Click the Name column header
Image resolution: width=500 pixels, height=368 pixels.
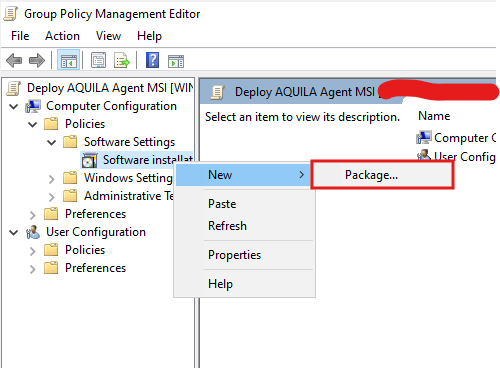click(434, 116)
